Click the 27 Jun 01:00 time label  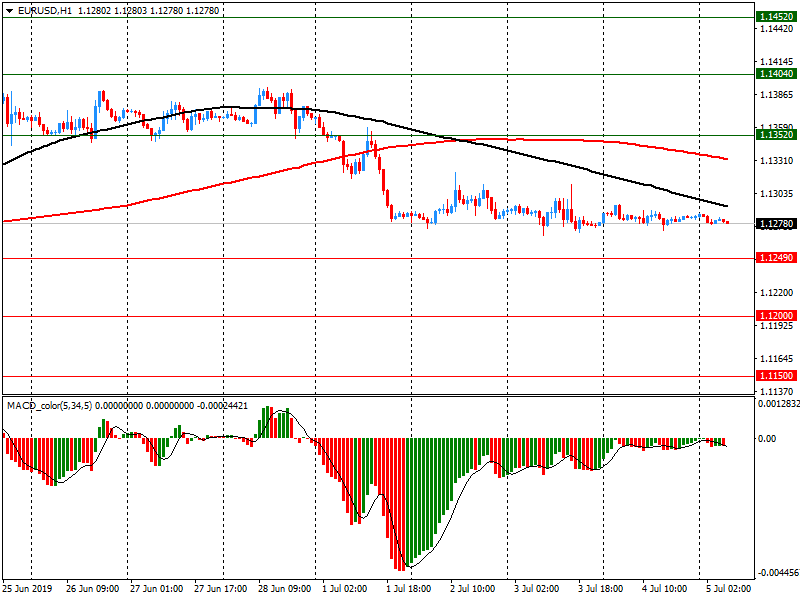pyautogui.click(x=156, y=589)
